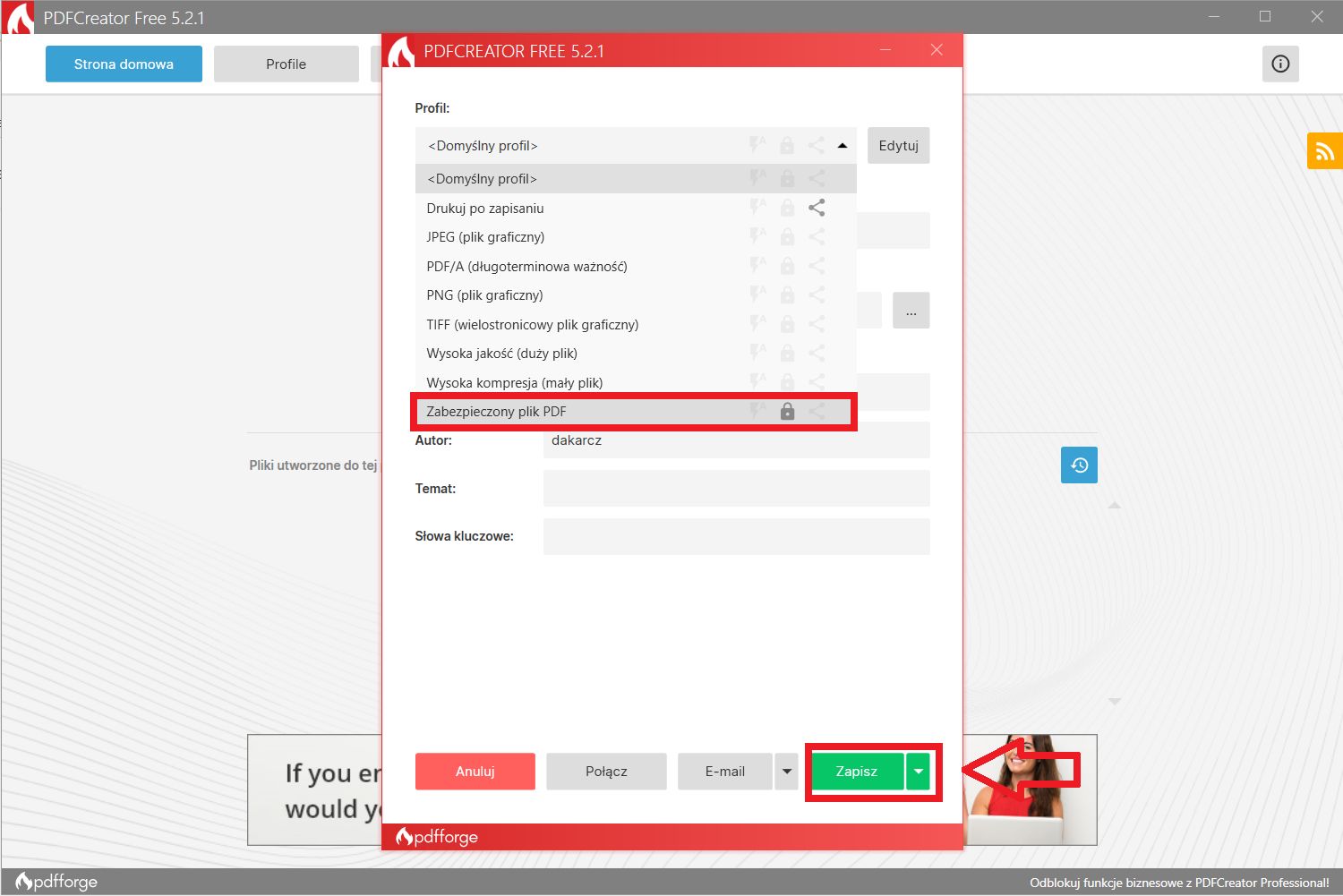This screenshot has height=896, width=1343.
Task: Collapse the profile list with the up chevron
Action: click(843, 144)
